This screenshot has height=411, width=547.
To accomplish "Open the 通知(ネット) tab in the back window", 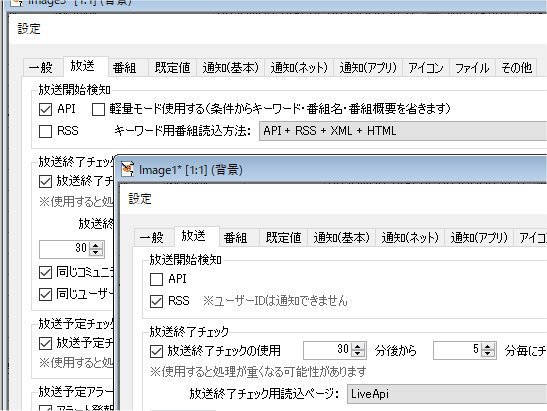I will [299, 67].
